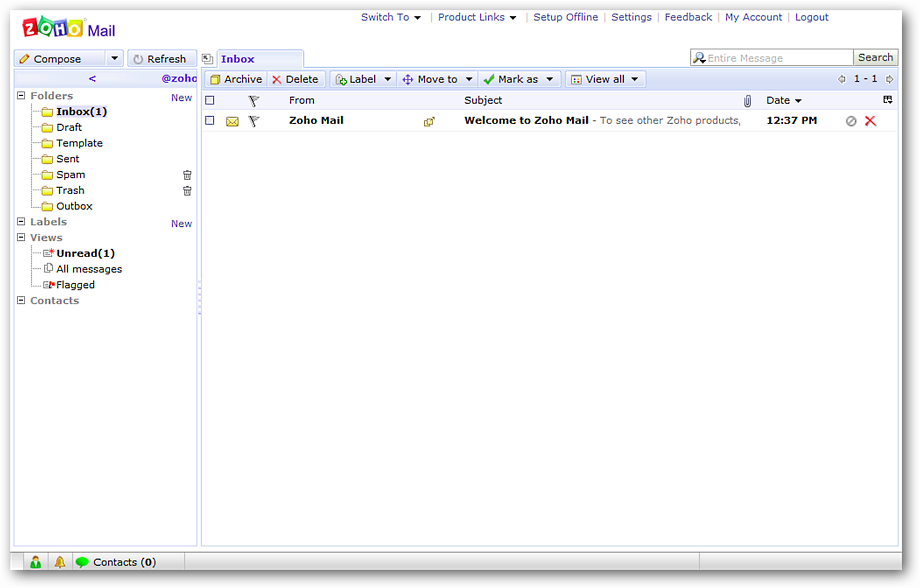Open the Switch To menu

[x=391, y=18]
